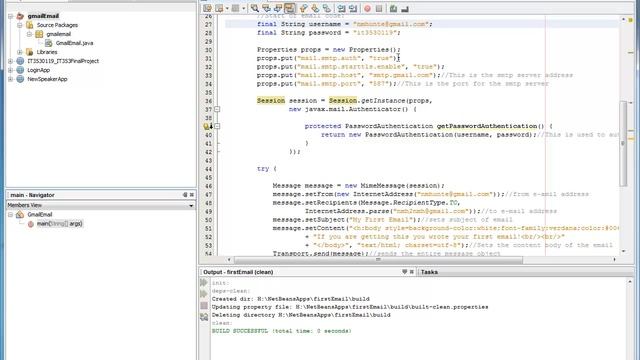The width and height of the screenshot is (640, 360).
Task: Expand the Libraries node
Action: pos(20,52)
